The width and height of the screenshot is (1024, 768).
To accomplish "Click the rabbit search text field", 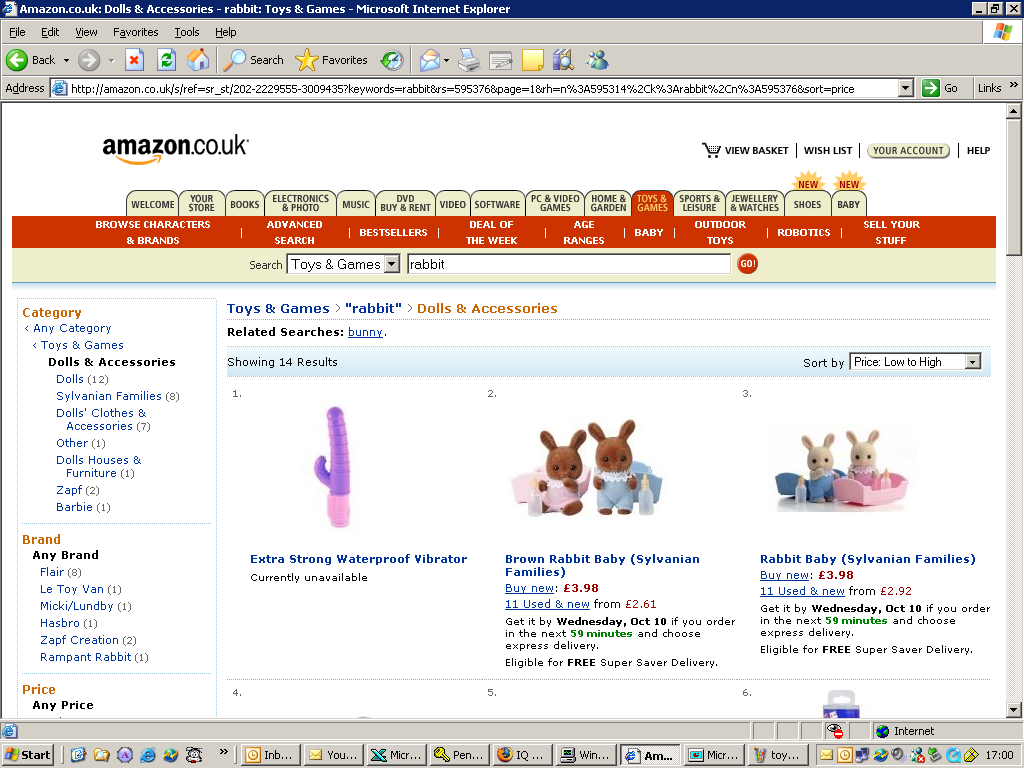I will [568, 264].
